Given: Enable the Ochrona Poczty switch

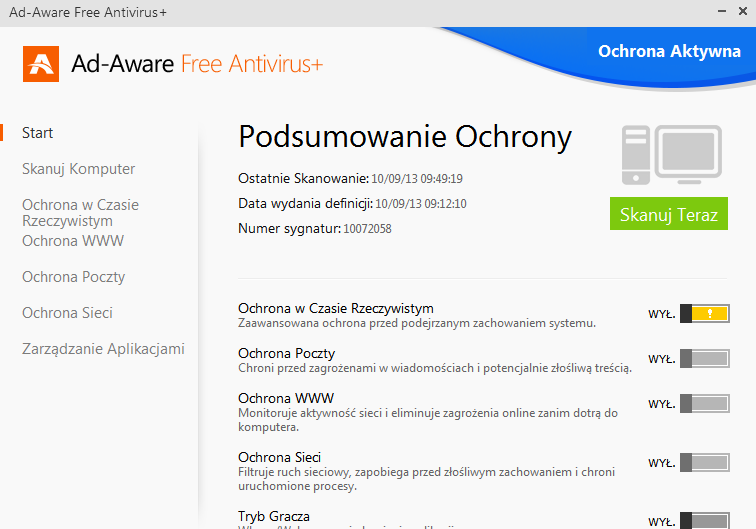Looking at the screenshot, I should point(704,358).
